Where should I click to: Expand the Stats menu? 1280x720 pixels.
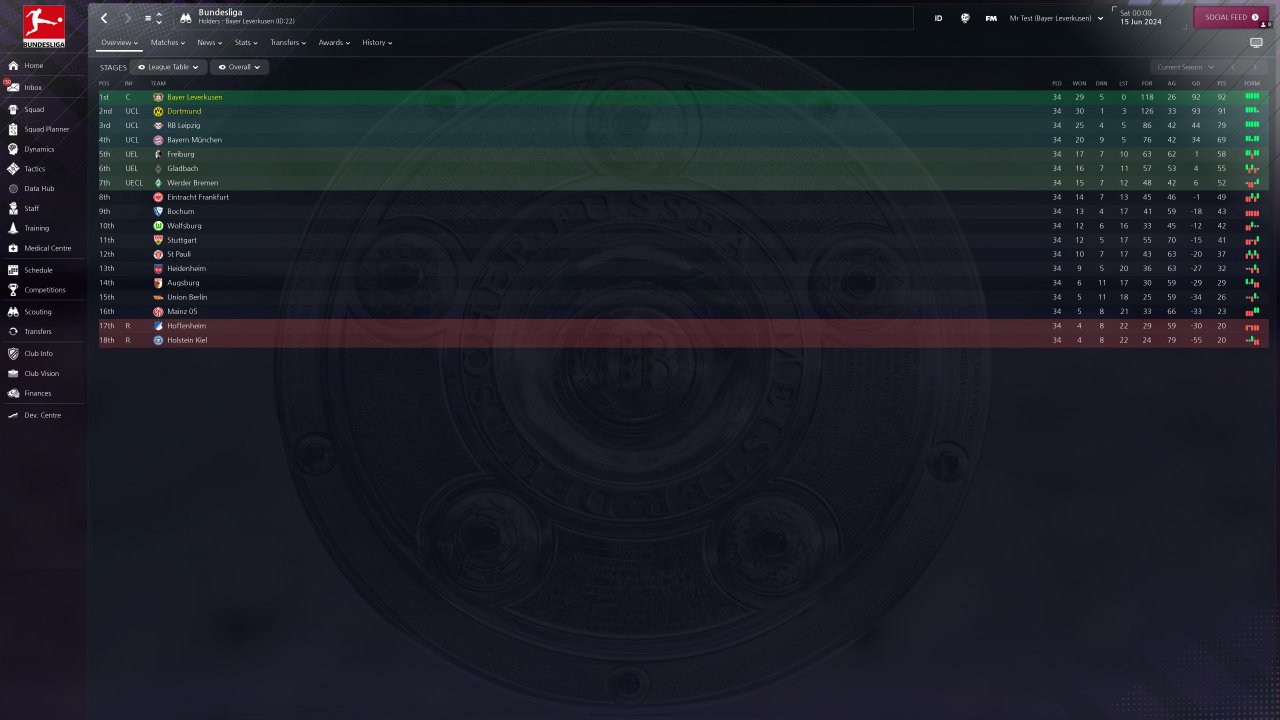[x=246, y=43]
